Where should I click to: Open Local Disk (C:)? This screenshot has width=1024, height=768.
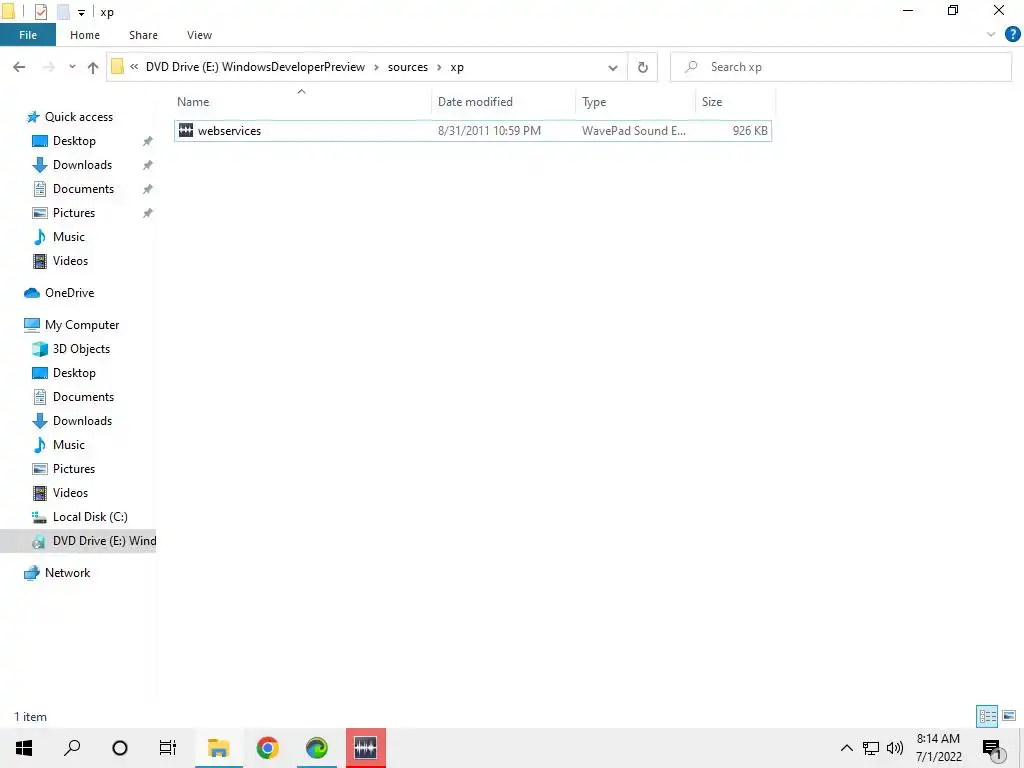(x=90, y=517)
